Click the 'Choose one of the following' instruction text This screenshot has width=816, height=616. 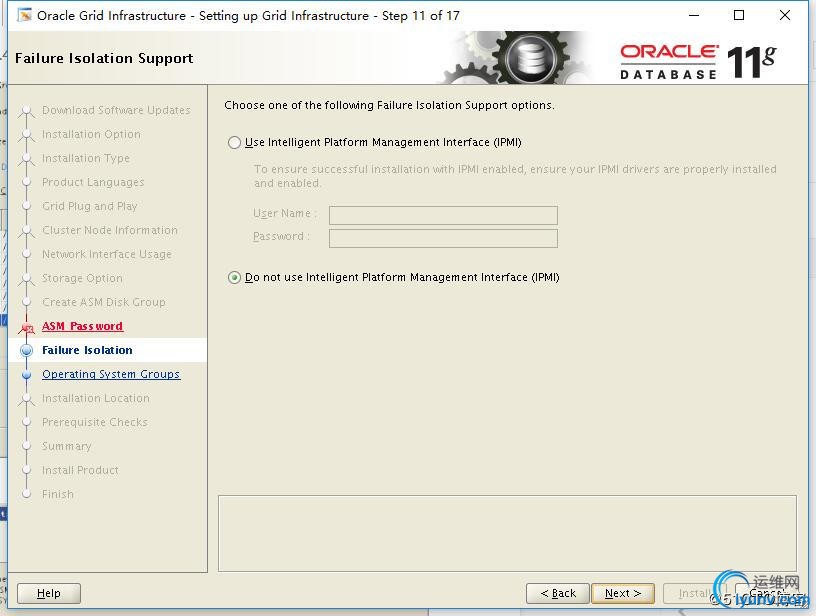[x=389, y=105]
